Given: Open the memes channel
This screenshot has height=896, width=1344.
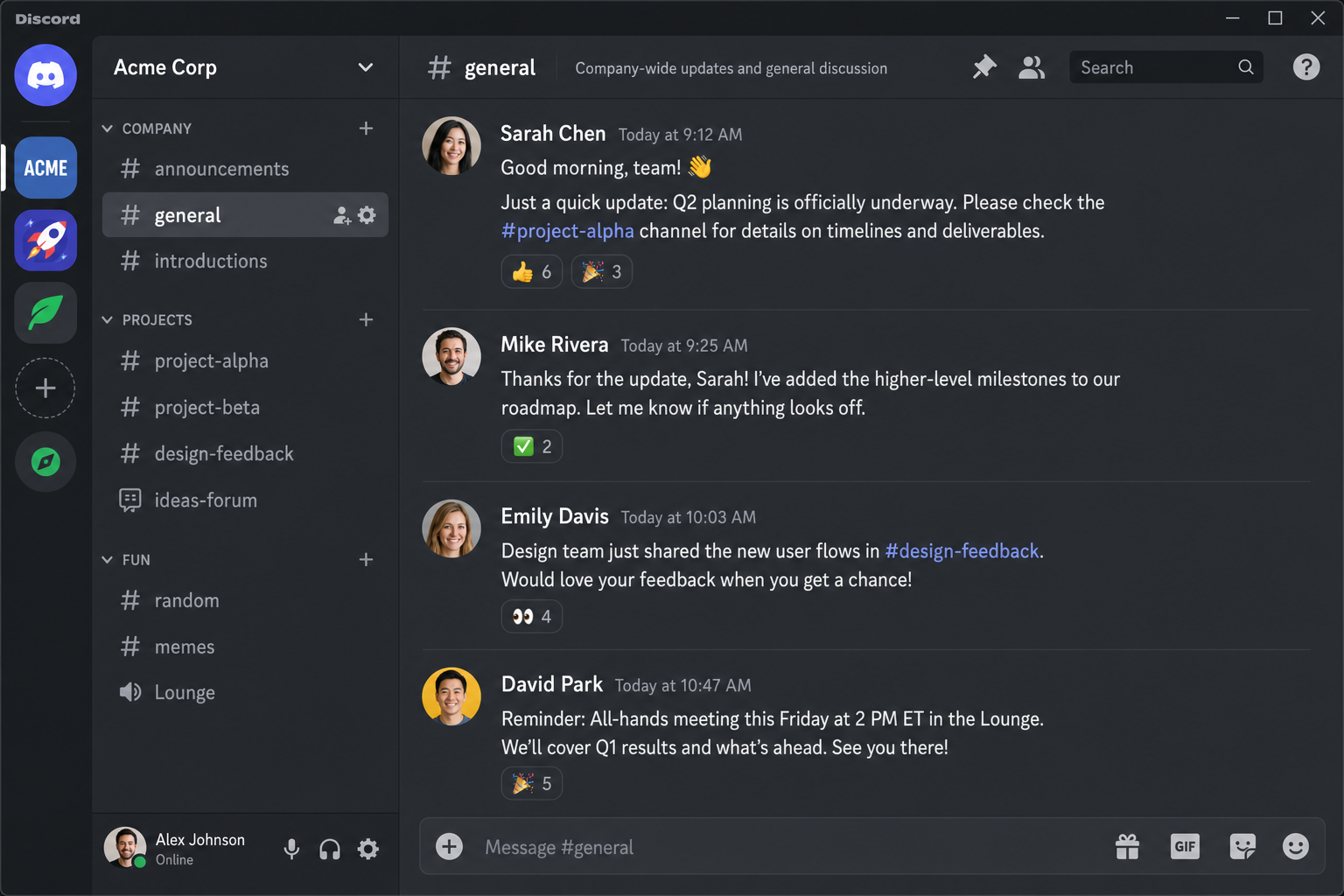Looking at the screenshot, I should click(245, 647).
